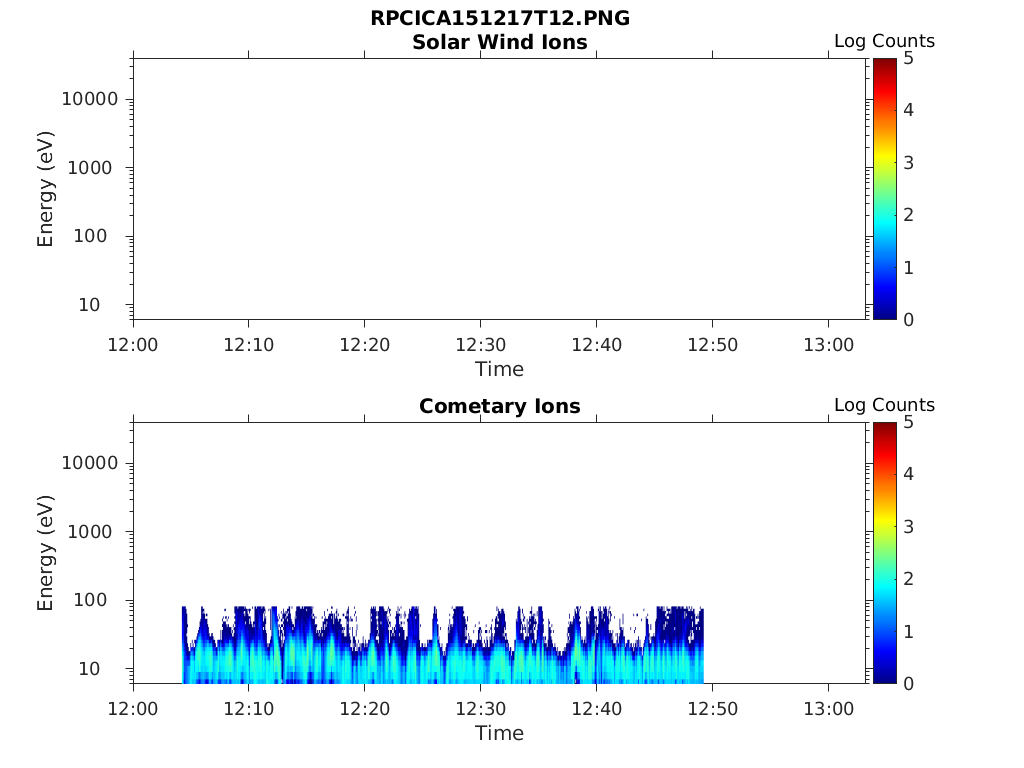Viewport: 1024px width, 768px height.
Task: Click colorbar value 3 in Solar Wind plot
Action: [x=908, y=163]
